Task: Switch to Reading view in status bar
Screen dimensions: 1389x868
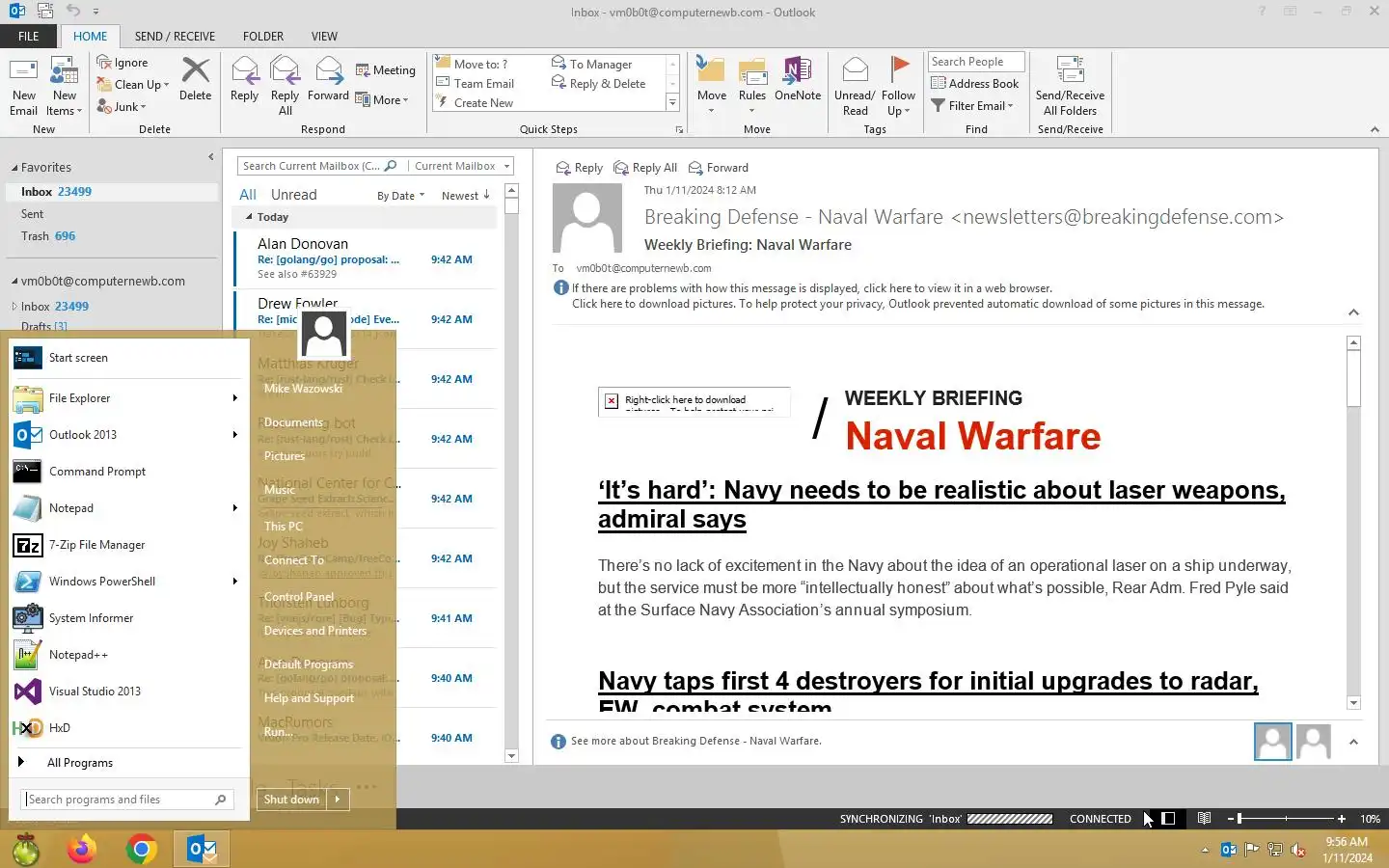Action: point(1204,819)
